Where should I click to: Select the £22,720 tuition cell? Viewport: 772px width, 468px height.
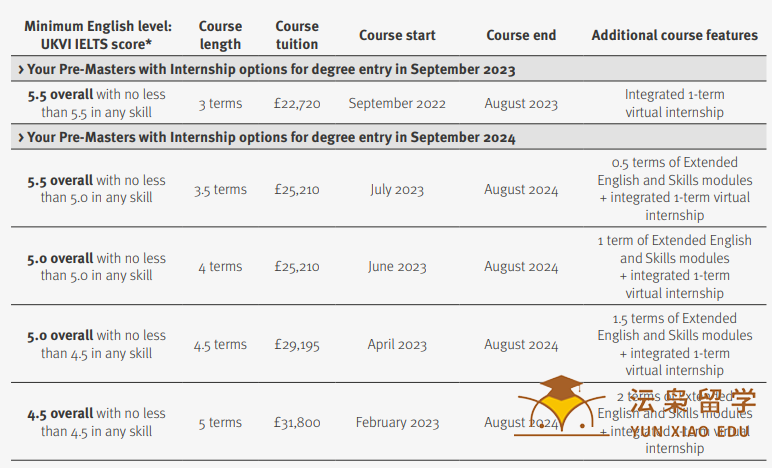pyautogui.click(x=297, y=104)
